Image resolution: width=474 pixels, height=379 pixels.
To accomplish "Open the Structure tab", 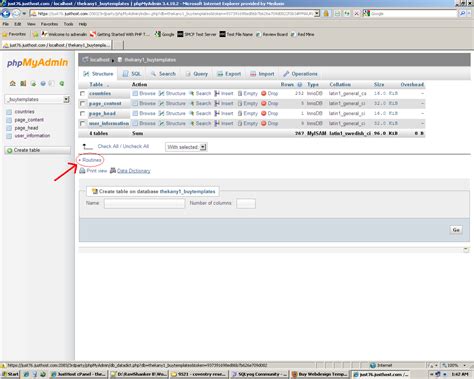I will [x=98, y=74].
